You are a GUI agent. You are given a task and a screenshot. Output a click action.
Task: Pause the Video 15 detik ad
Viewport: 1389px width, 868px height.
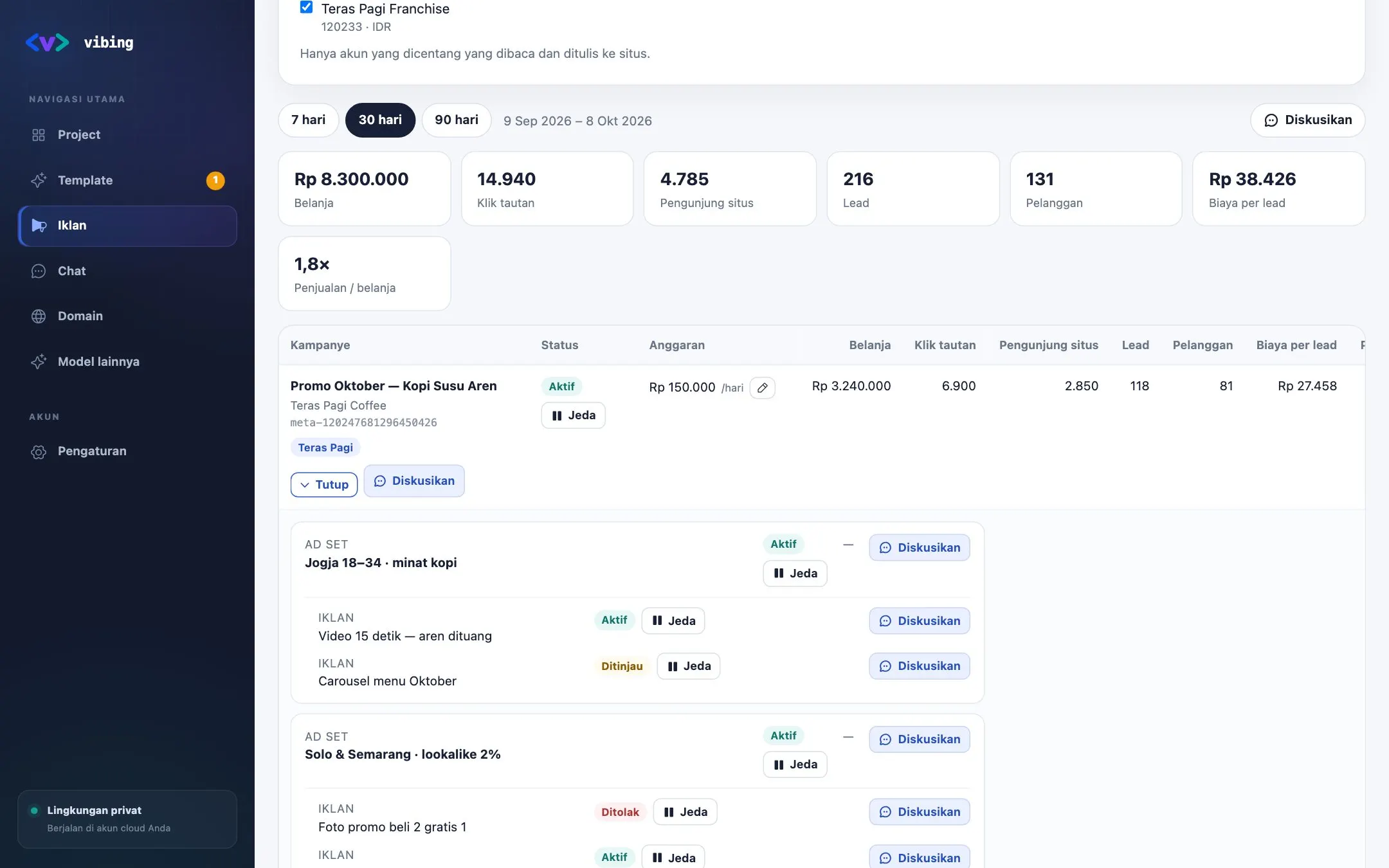tap(673, 621)
